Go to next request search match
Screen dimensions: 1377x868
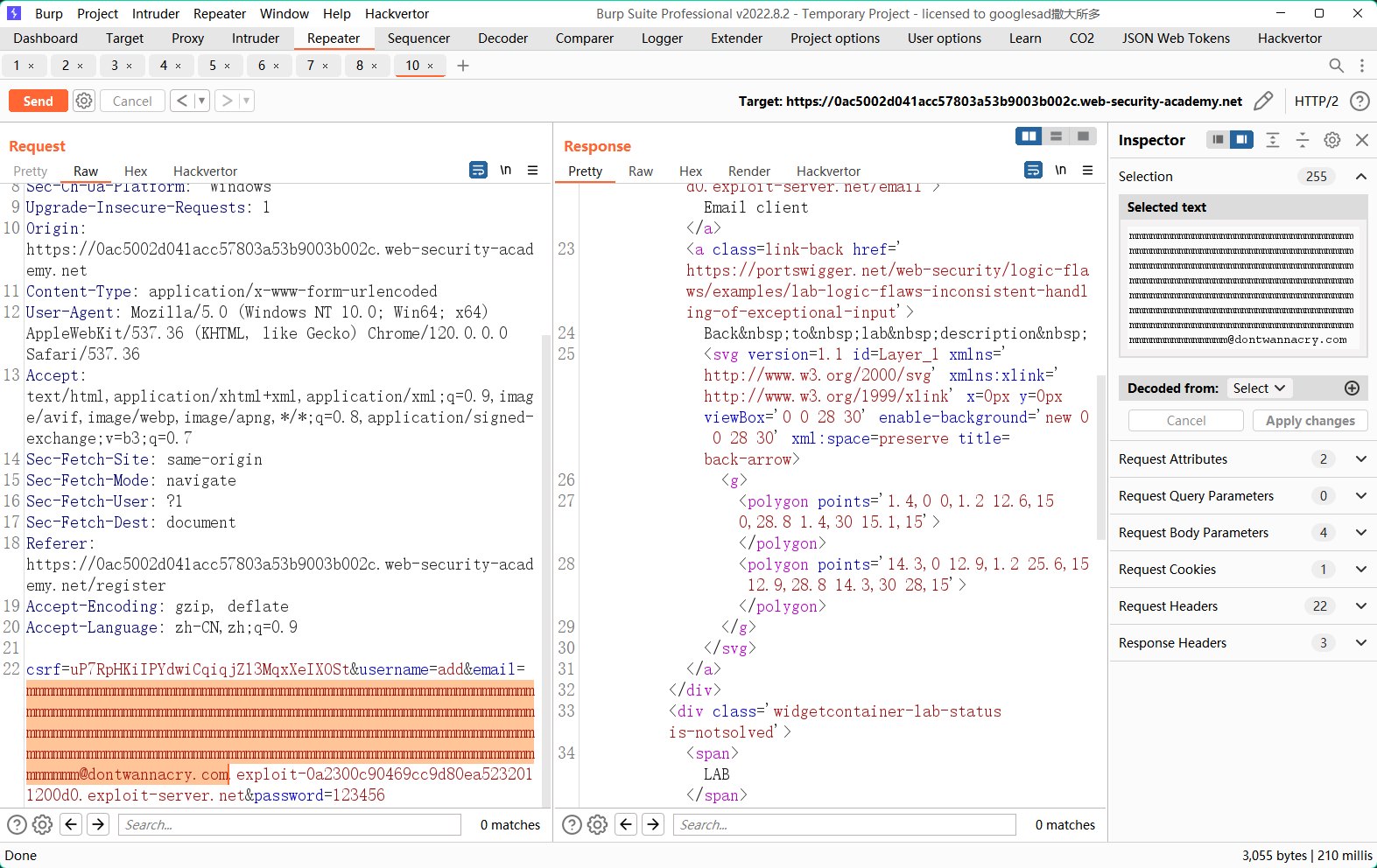point(99,824)
